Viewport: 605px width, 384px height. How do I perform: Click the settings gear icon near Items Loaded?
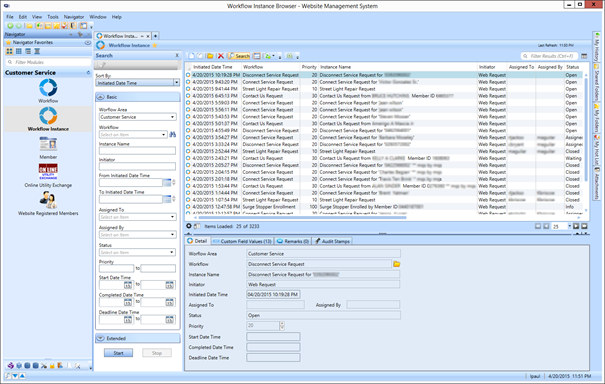(x=189, y=226)
